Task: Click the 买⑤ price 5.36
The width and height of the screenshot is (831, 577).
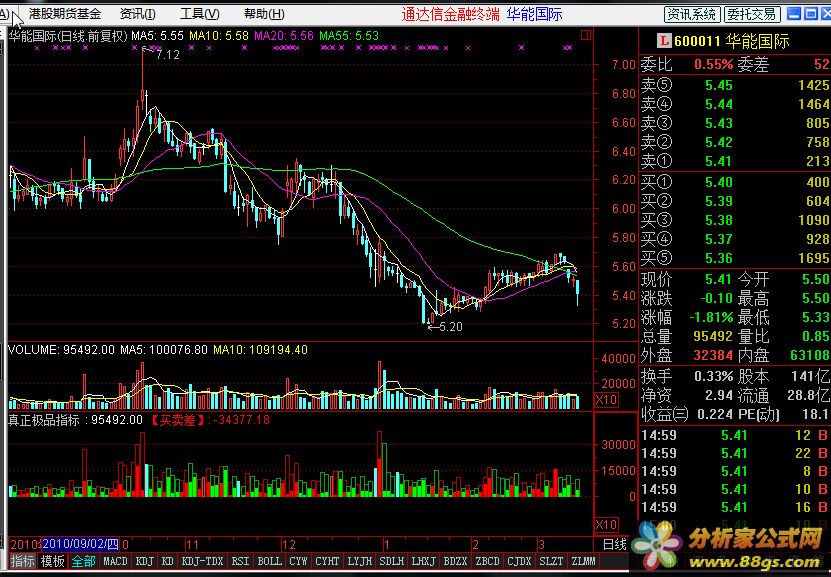Action: pyautogui.click(x=719, y=259)
